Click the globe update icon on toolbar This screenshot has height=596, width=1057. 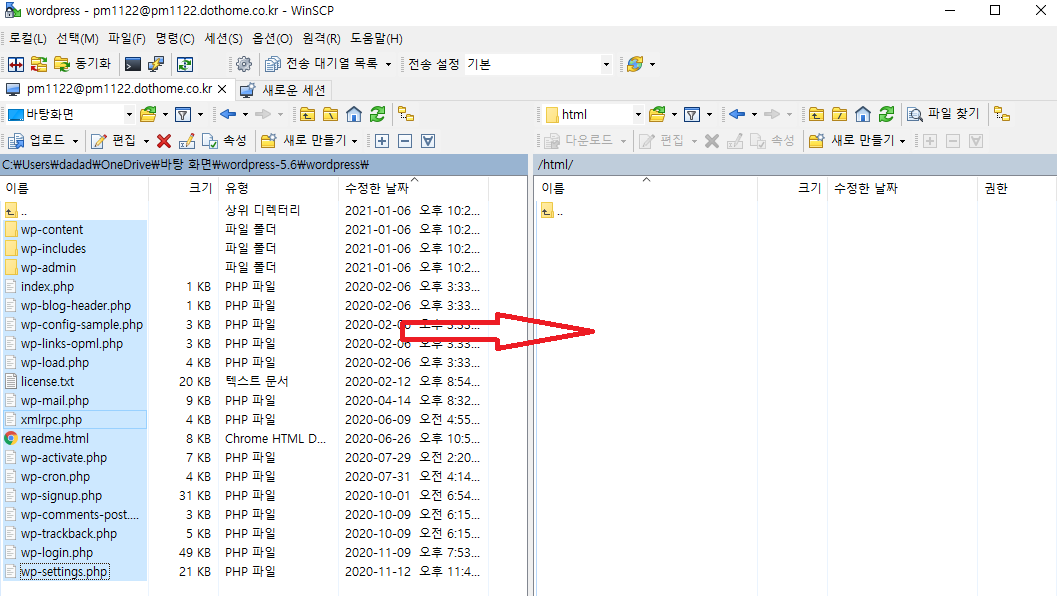635,64
